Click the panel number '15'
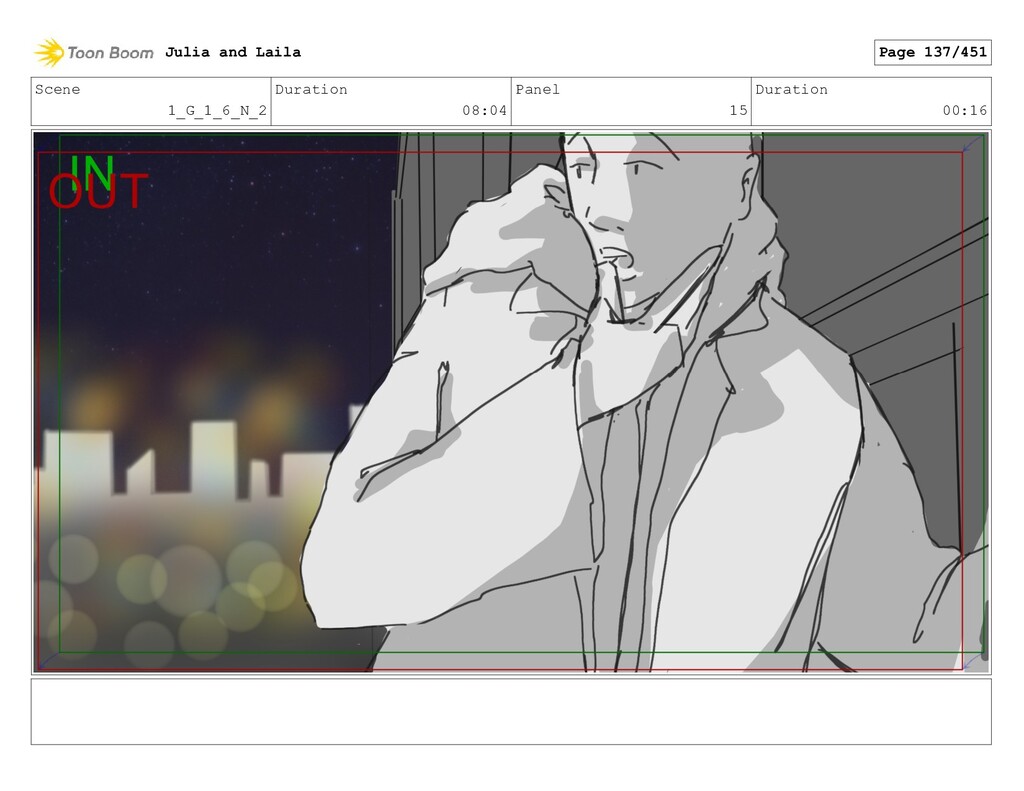Image resolution: width=1024 pixels, height=791 pixels. (x=738, y=110)
